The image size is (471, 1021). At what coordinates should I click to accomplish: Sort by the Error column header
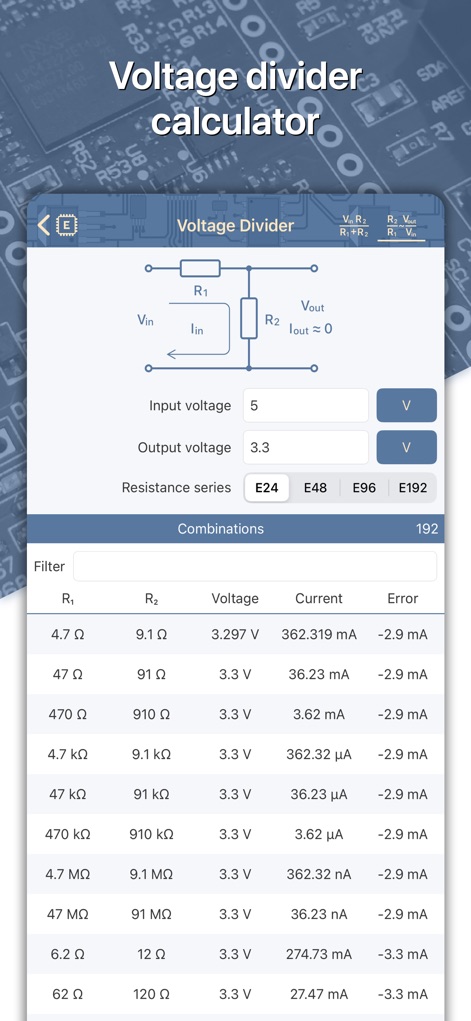coord(403,599)
